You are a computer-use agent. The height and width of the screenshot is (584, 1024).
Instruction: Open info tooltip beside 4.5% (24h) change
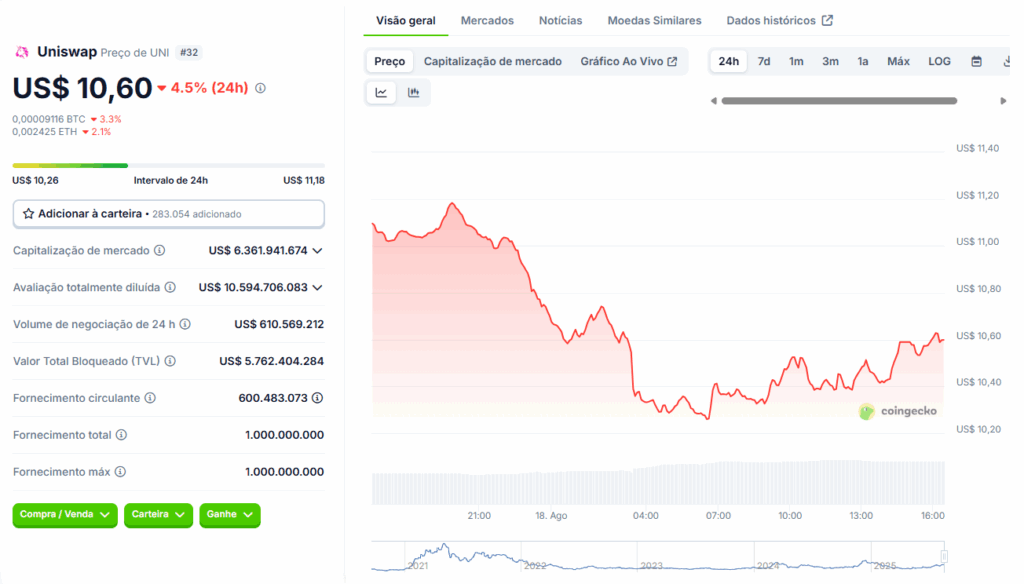click(x=261, y=88)
